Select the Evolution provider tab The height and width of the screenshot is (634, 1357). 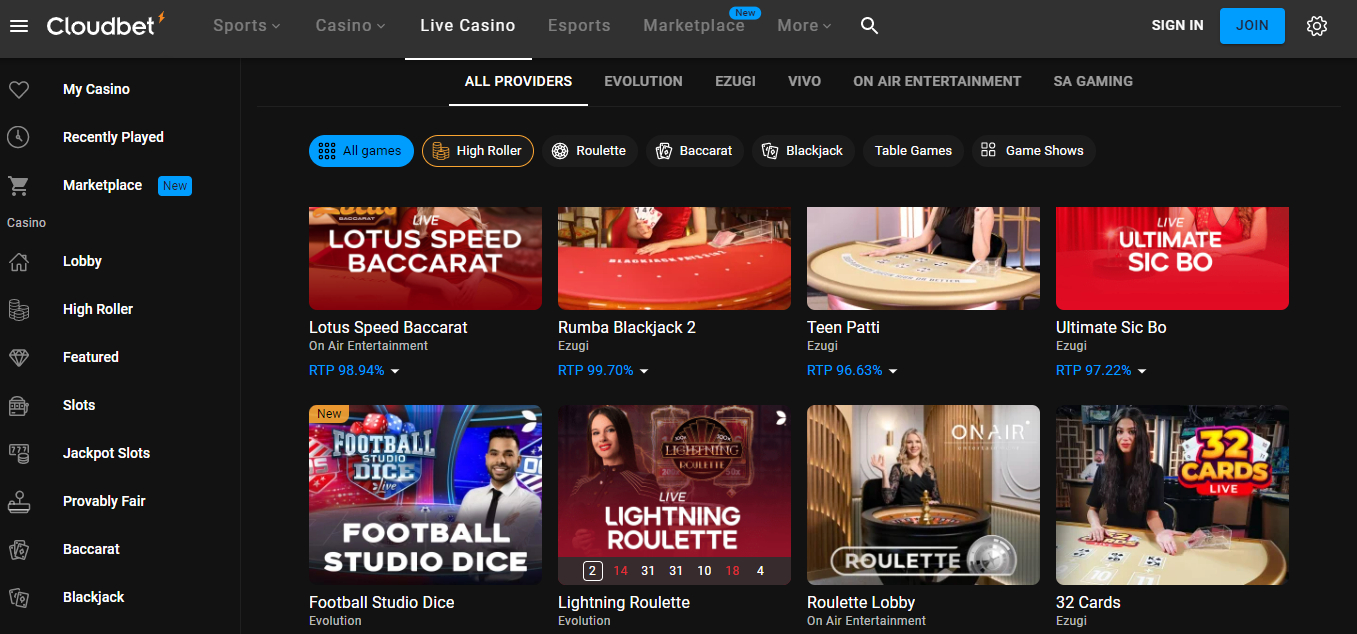click(643, 81)
